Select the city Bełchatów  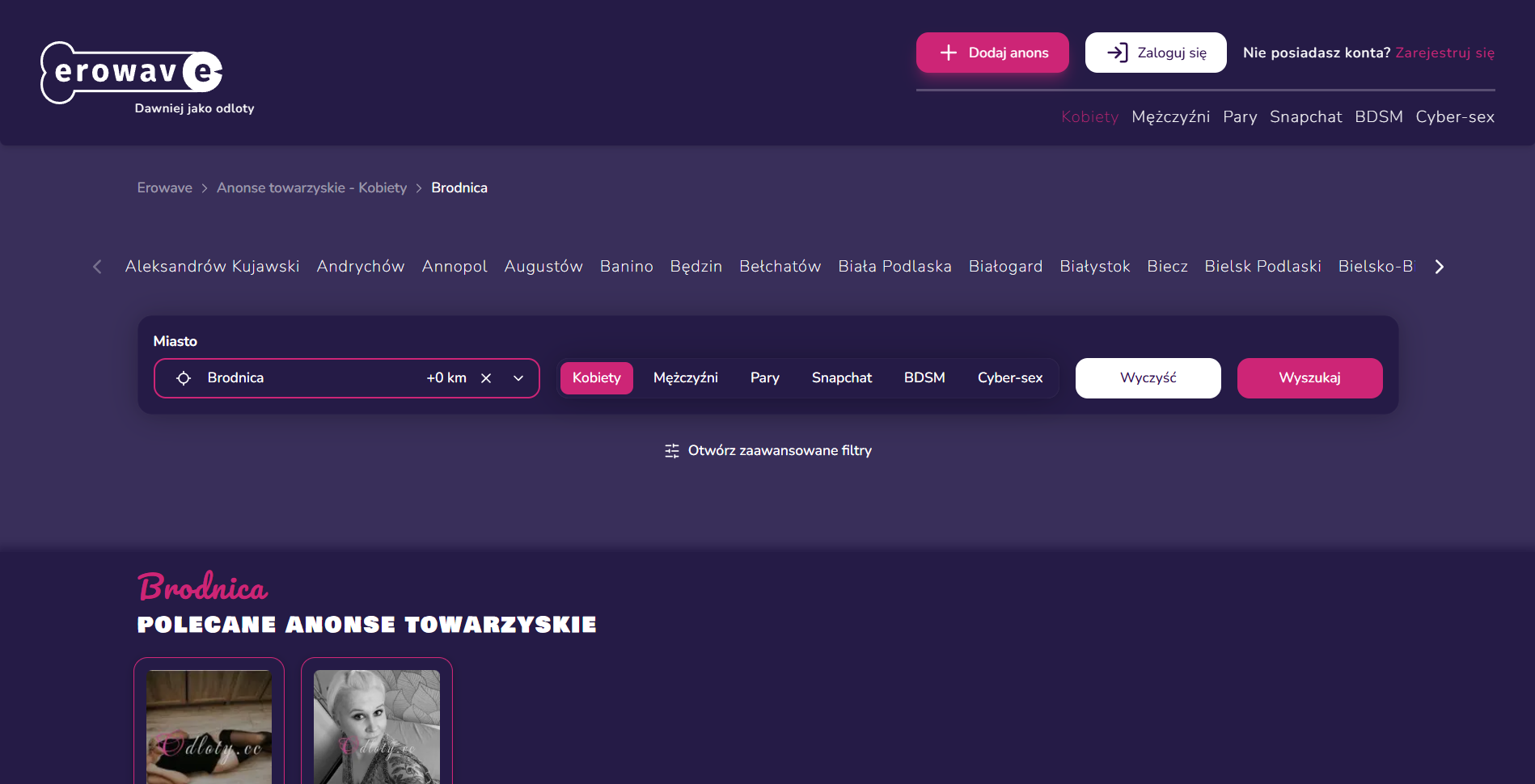click(x=780, y=267)
